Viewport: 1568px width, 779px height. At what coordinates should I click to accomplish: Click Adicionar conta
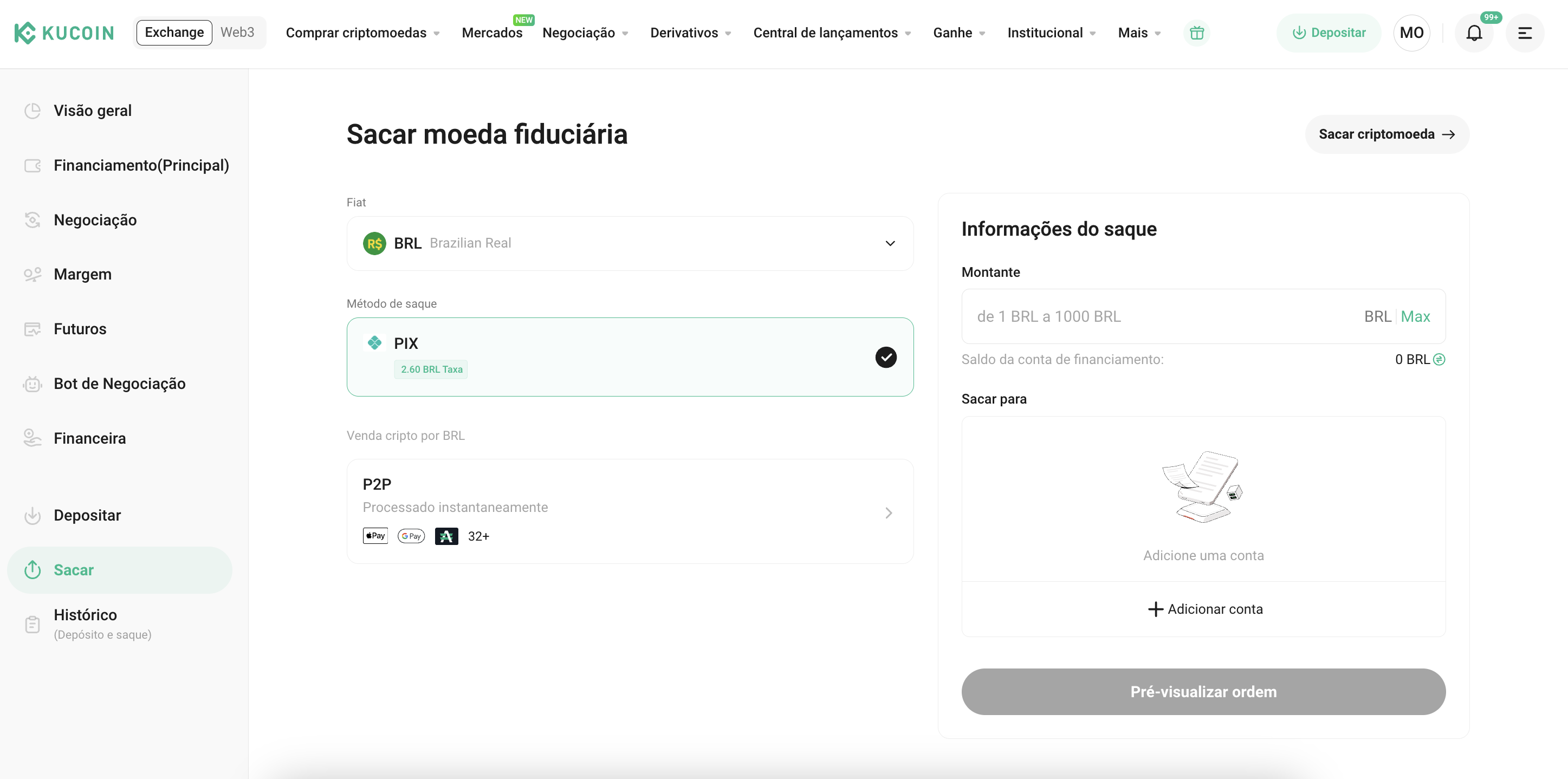1203,609
